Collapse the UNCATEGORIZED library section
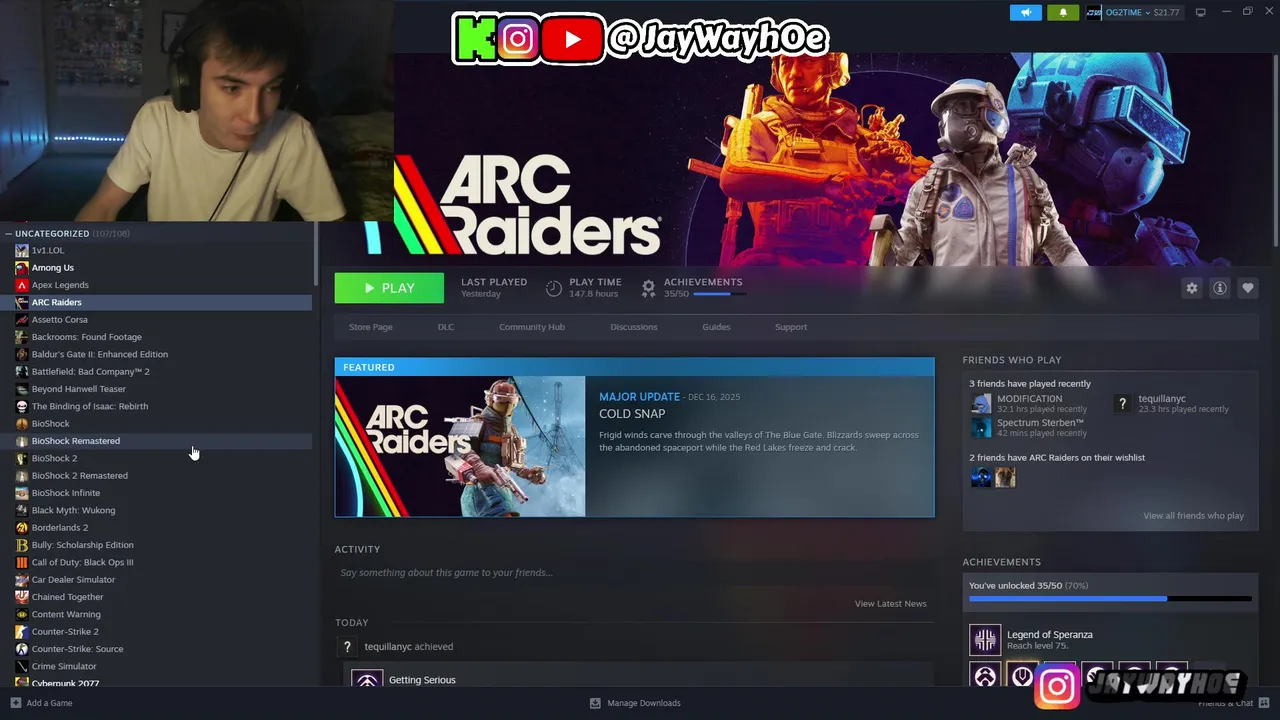This screenshot has width=1280, height=720. pos(8,234)
